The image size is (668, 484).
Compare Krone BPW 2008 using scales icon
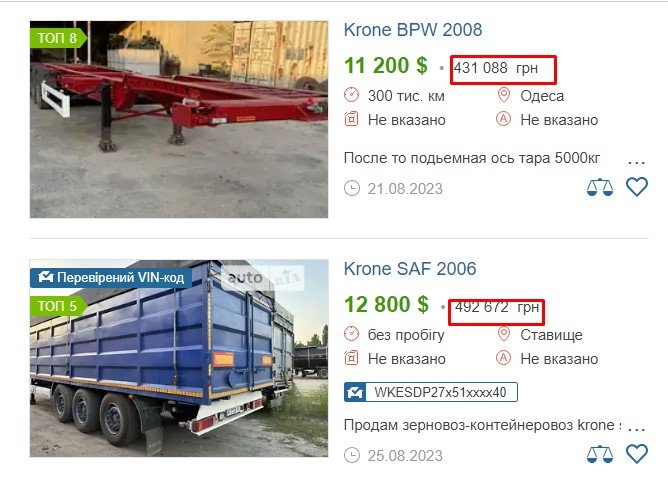(600, 187)
